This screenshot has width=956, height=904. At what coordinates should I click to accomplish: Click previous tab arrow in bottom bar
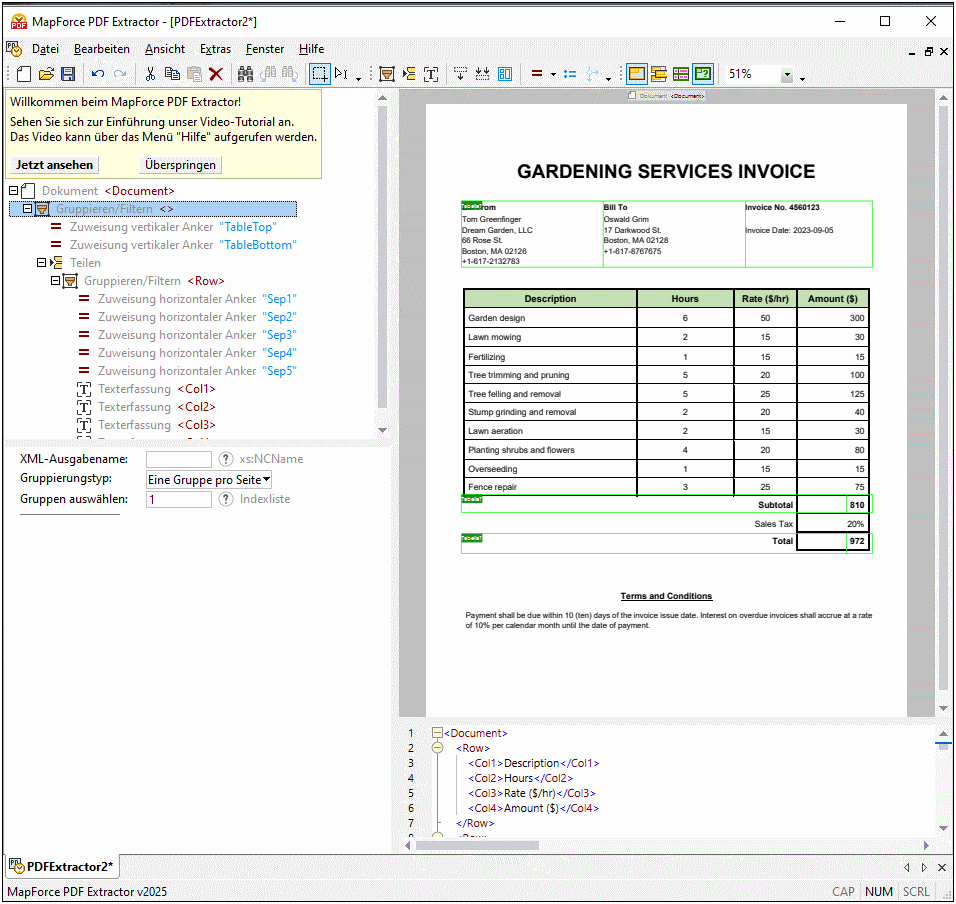(907, 867)
